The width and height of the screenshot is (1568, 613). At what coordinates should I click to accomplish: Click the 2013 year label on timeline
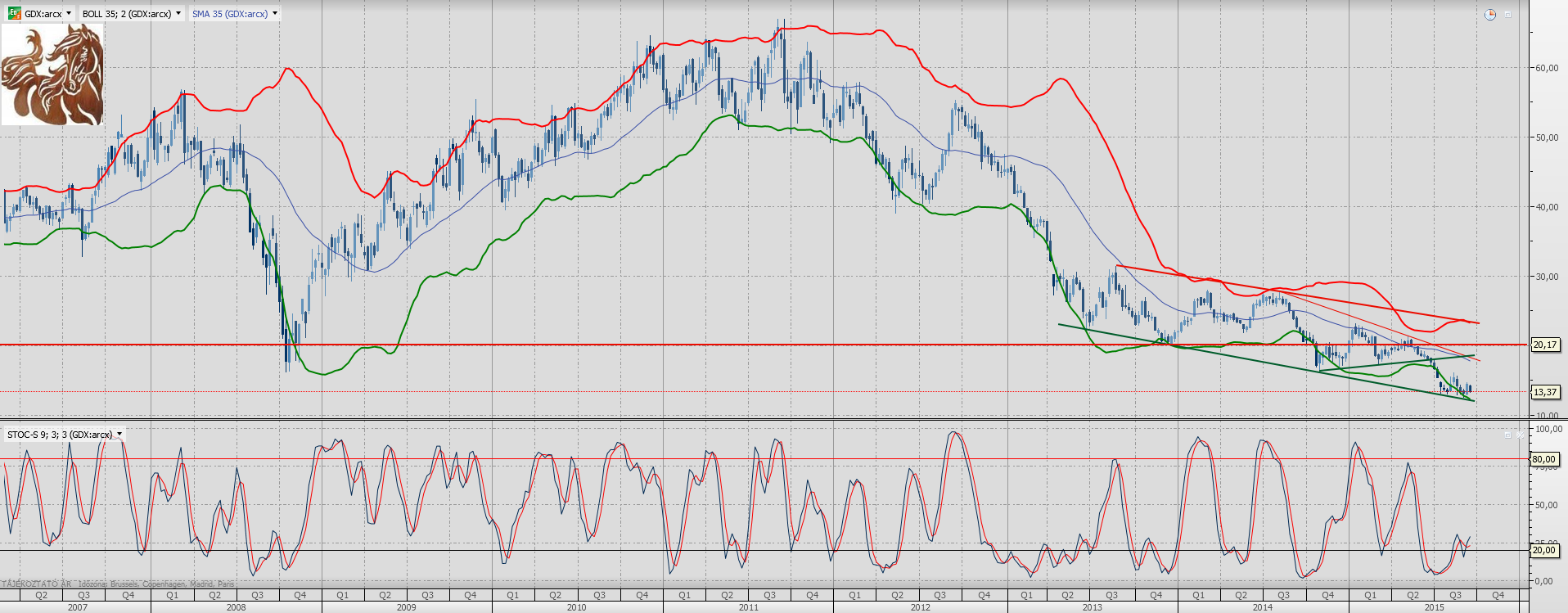tap(1092, 607)
